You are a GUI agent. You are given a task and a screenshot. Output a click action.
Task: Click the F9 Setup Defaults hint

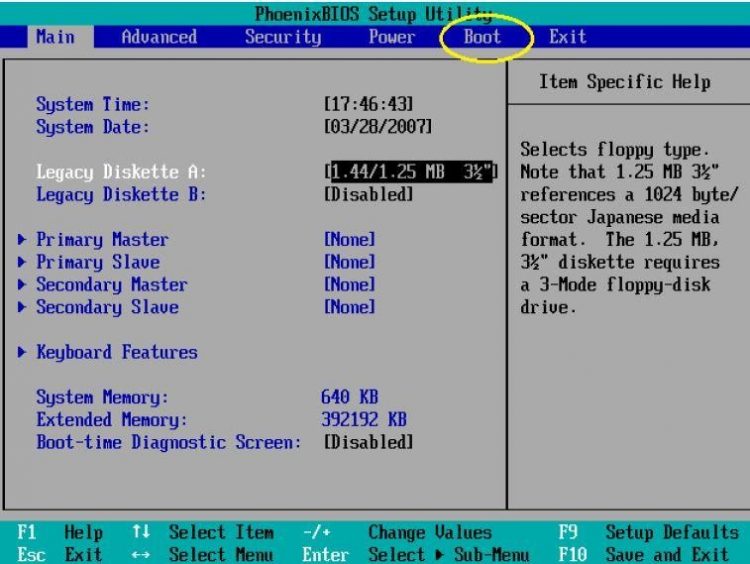tap(649, 532)
